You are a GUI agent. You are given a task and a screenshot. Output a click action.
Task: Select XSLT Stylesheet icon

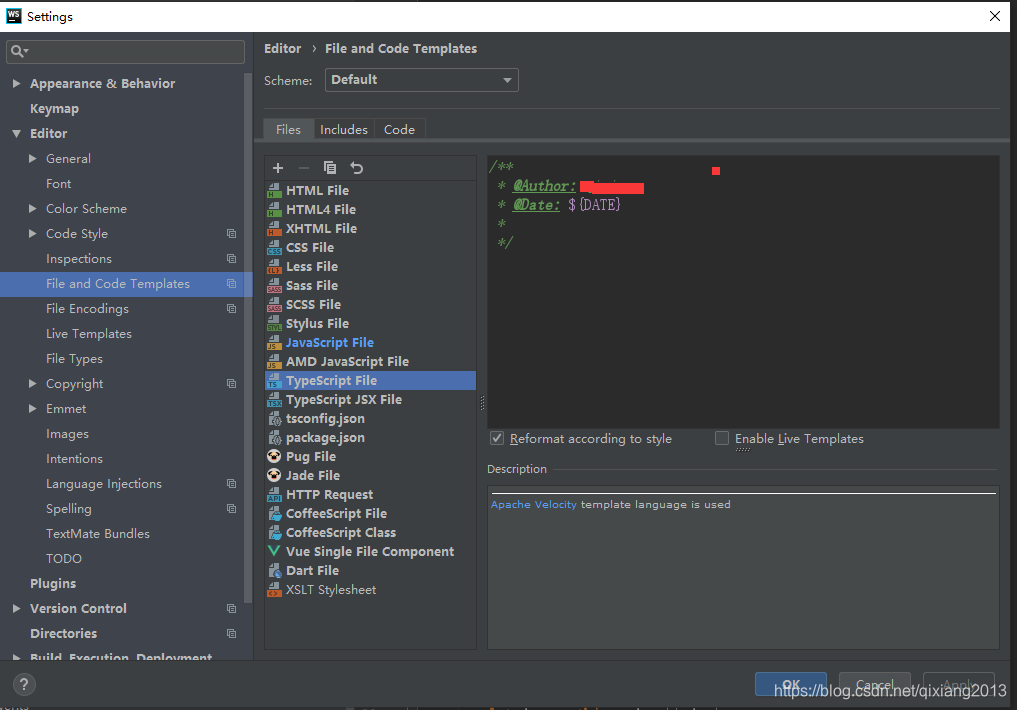coord(274,589)
